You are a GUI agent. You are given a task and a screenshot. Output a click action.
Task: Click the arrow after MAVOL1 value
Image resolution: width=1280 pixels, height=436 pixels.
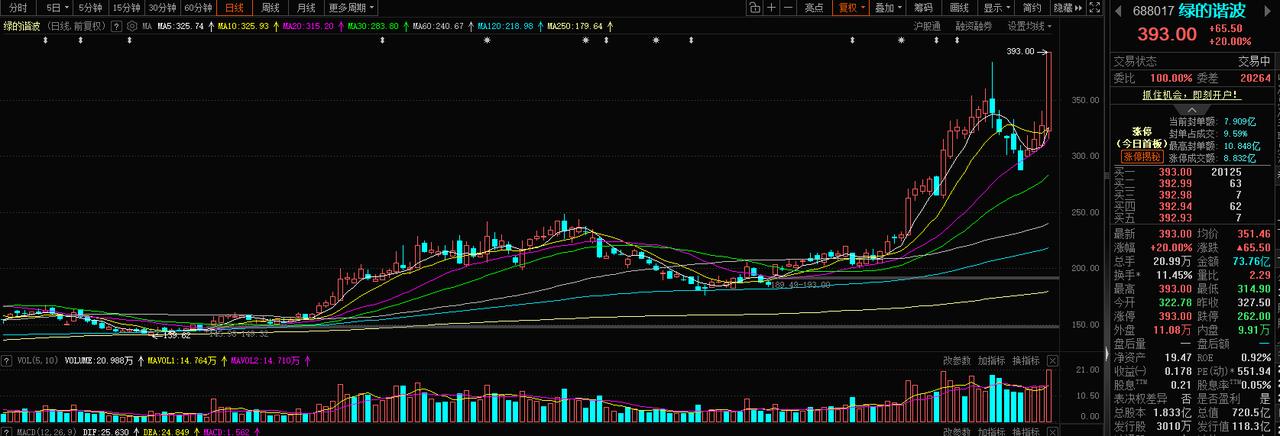click(x=225, y=360)
